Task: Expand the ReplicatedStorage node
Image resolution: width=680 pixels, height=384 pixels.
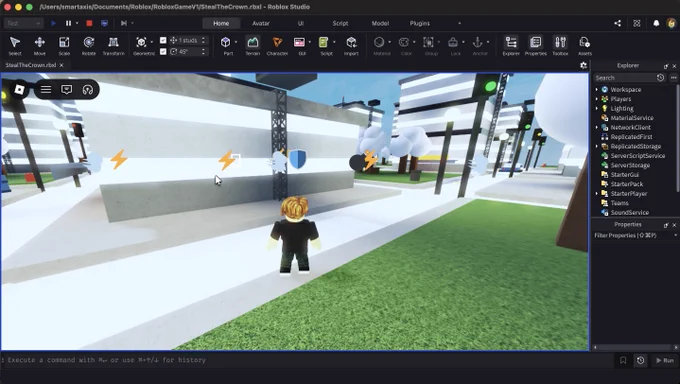Action: pyautogui.click(x=597, y=146)
